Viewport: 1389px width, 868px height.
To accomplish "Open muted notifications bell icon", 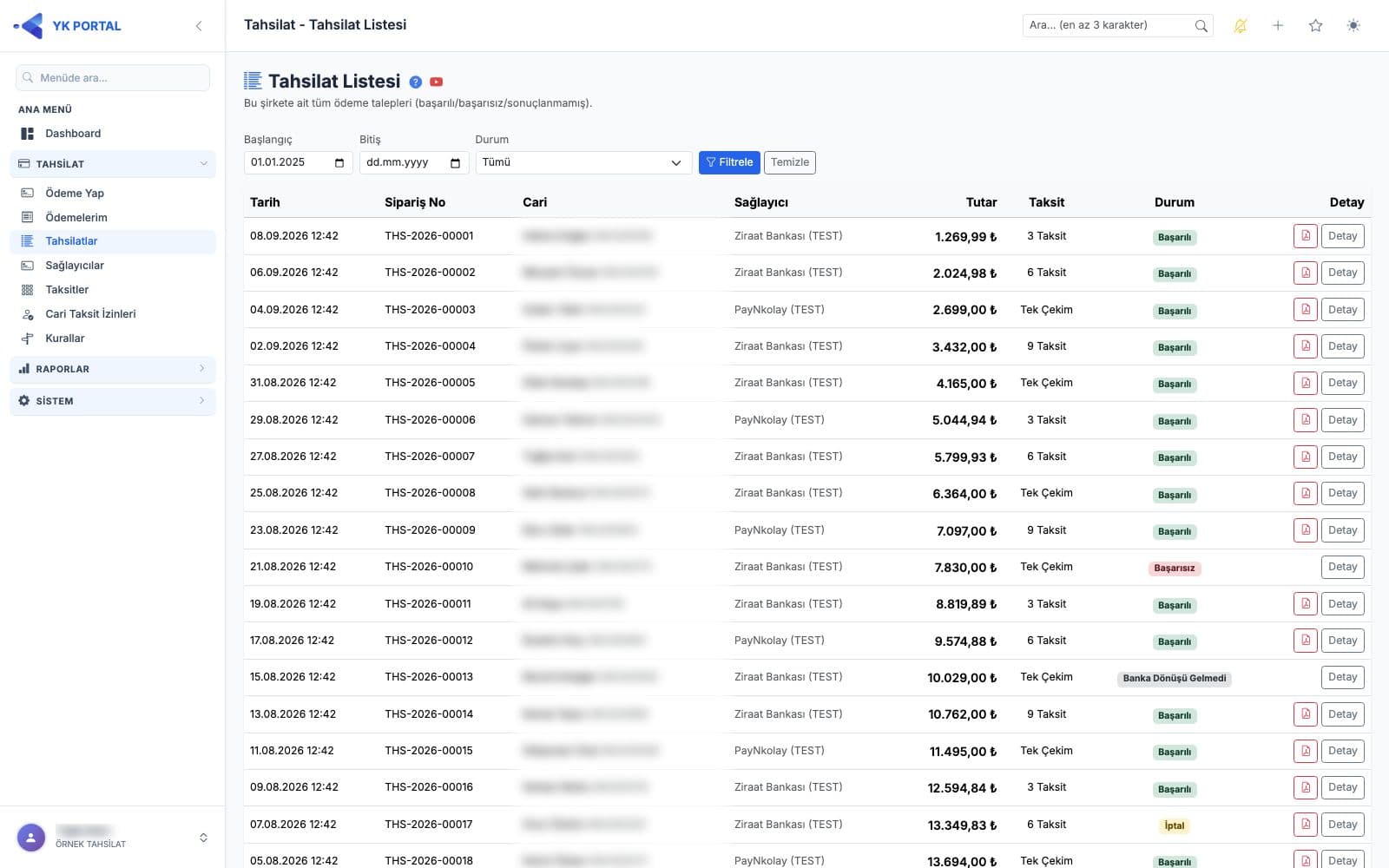I will [1241, 26].
